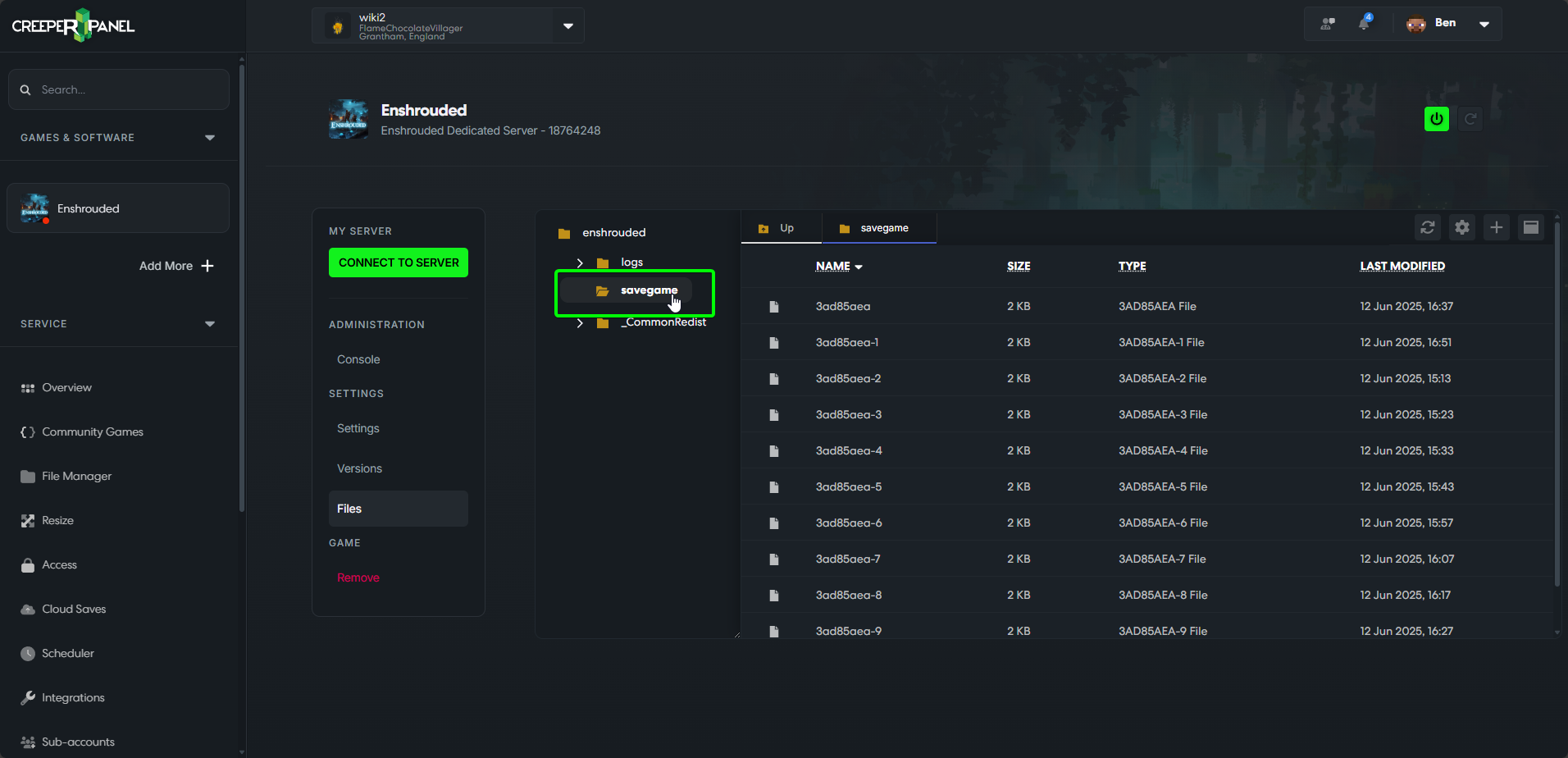Open the Versions page
Image resolution: width=1568 pixels, height=758 pixels.
[359, 468]
